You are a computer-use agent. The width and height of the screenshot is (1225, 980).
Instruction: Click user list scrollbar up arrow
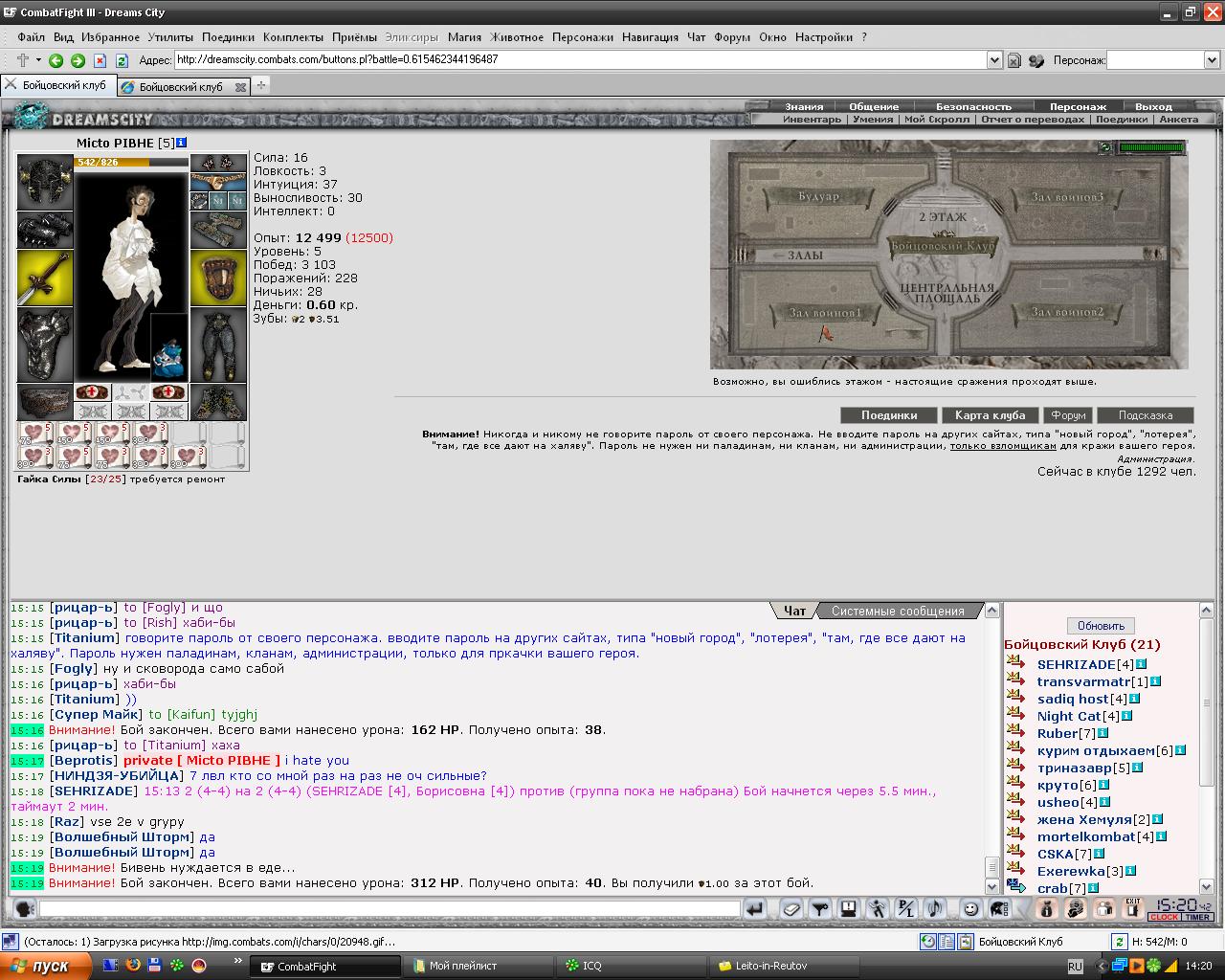pyautogui.click(x=1207, y=611)
